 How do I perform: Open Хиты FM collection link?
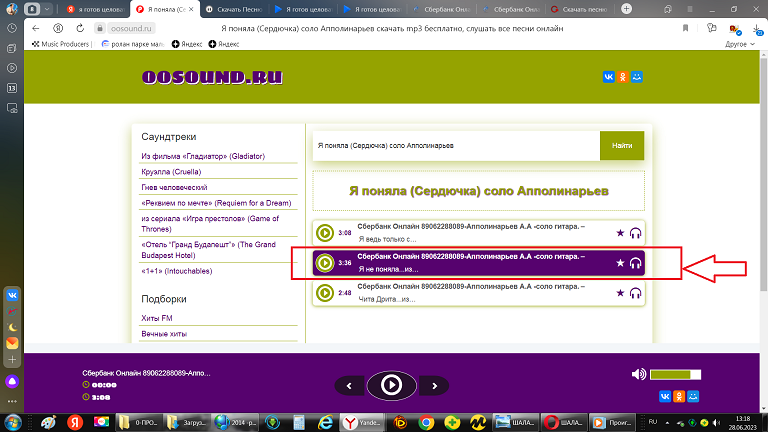157,318
